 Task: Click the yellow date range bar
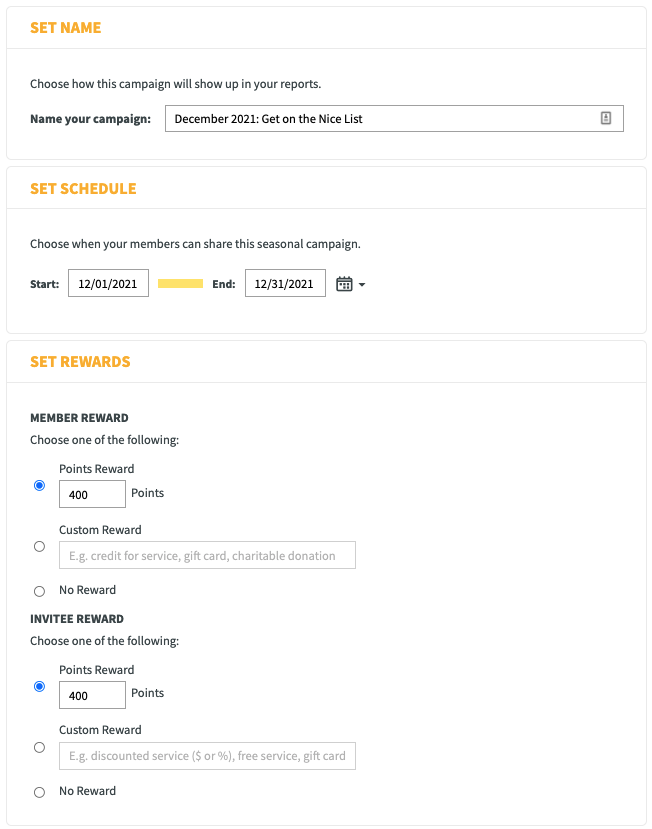pyautogui.click(x=180, y=283)
